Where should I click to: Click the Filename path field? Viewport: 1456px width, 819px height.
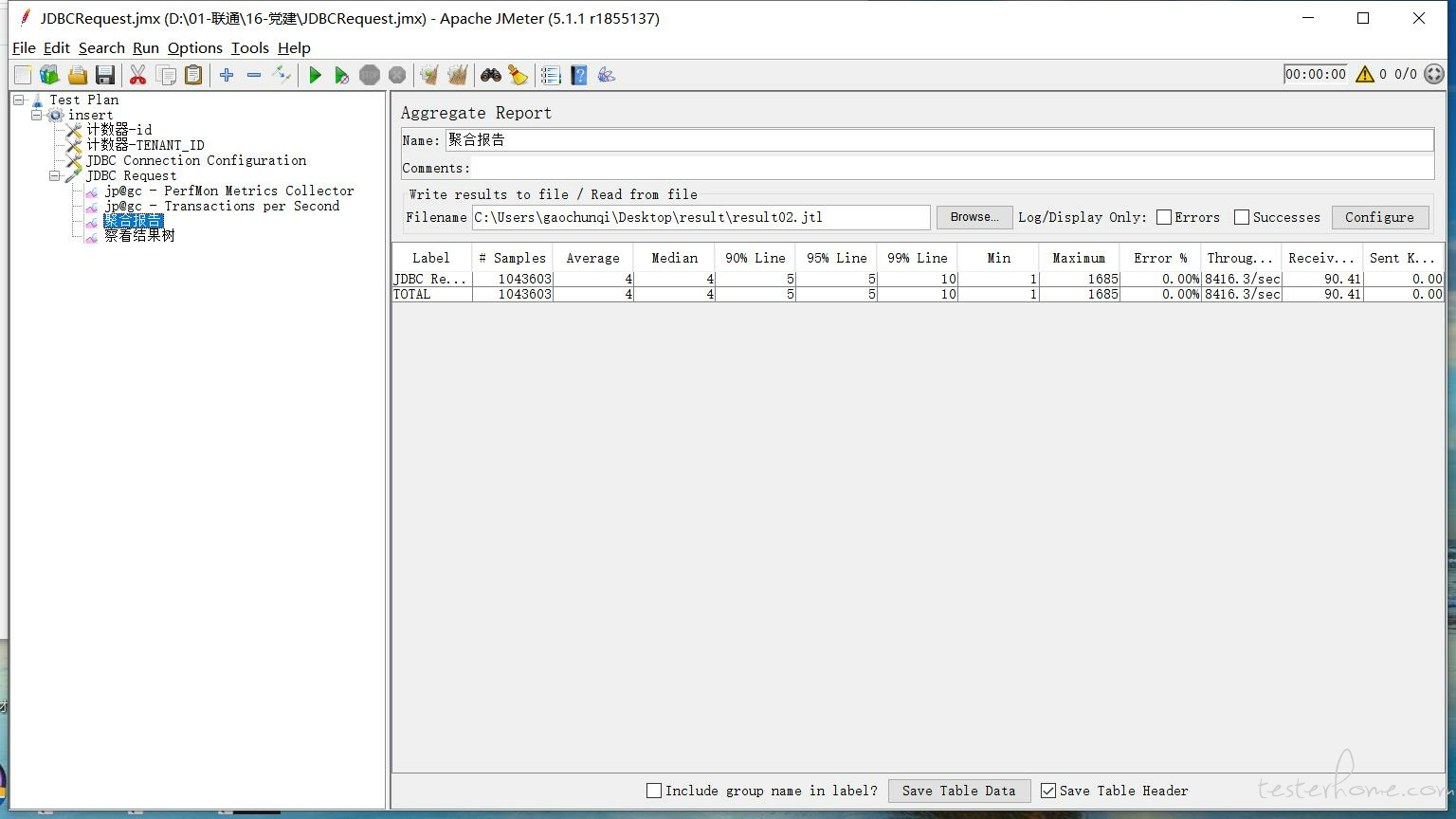coord(701,217)
